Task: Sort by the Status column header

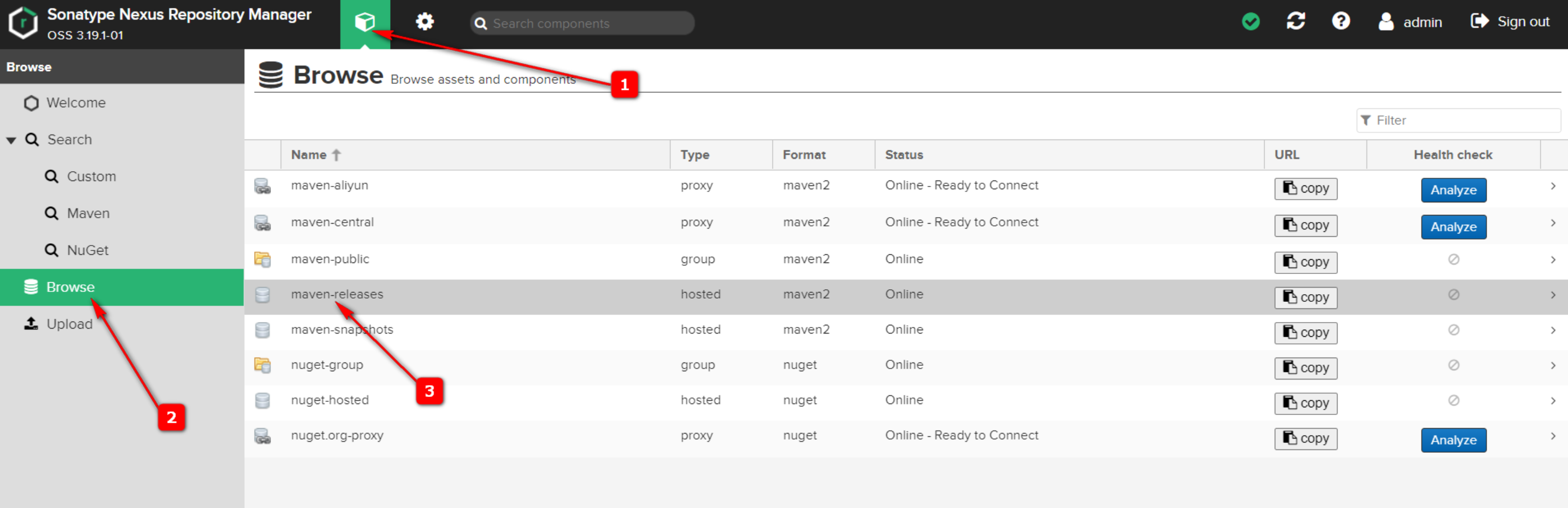Action: coord(1070,155)
